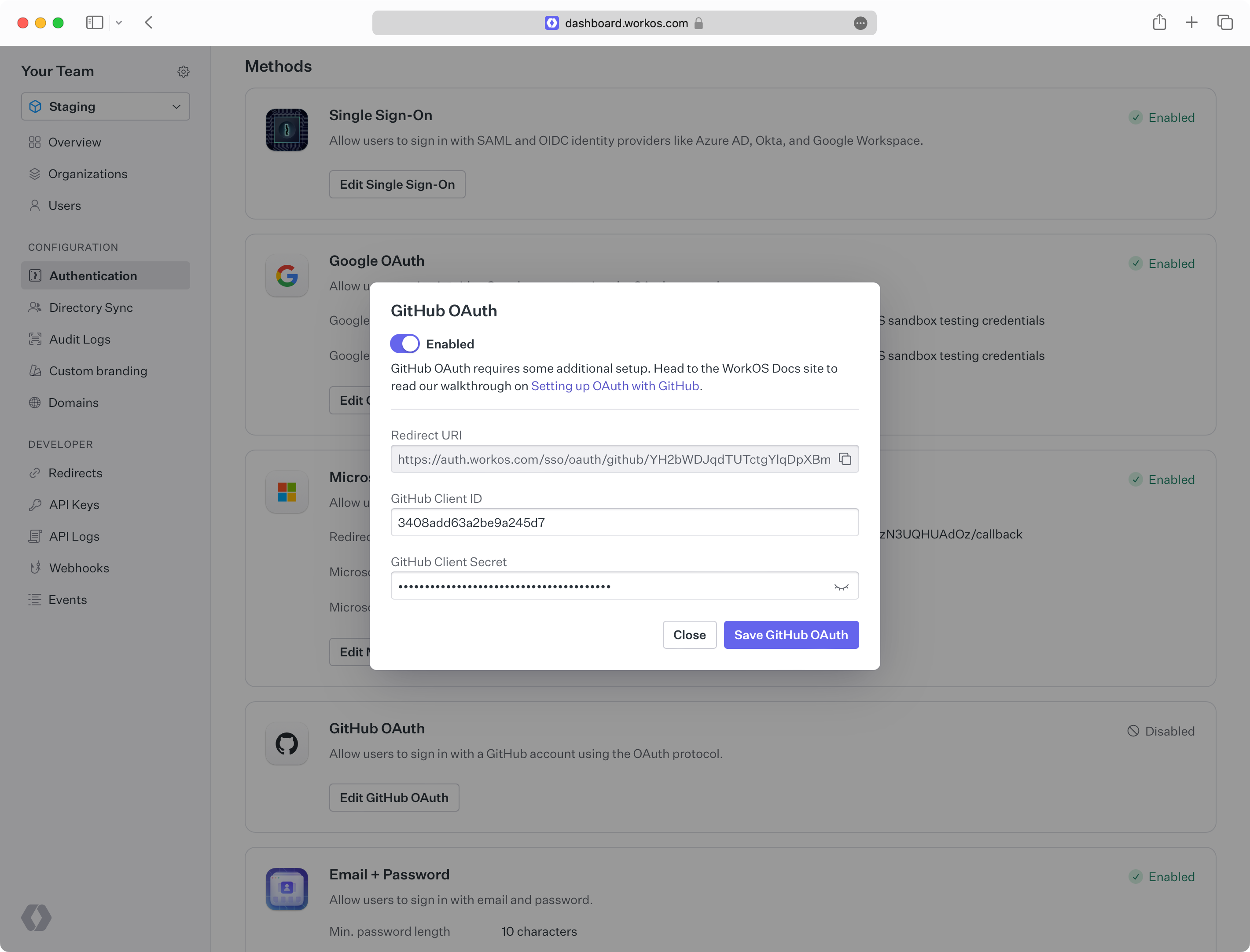1250x952 pixels.
Task: Copy the Redirect URI using copy icon
Action: point(845,459)
